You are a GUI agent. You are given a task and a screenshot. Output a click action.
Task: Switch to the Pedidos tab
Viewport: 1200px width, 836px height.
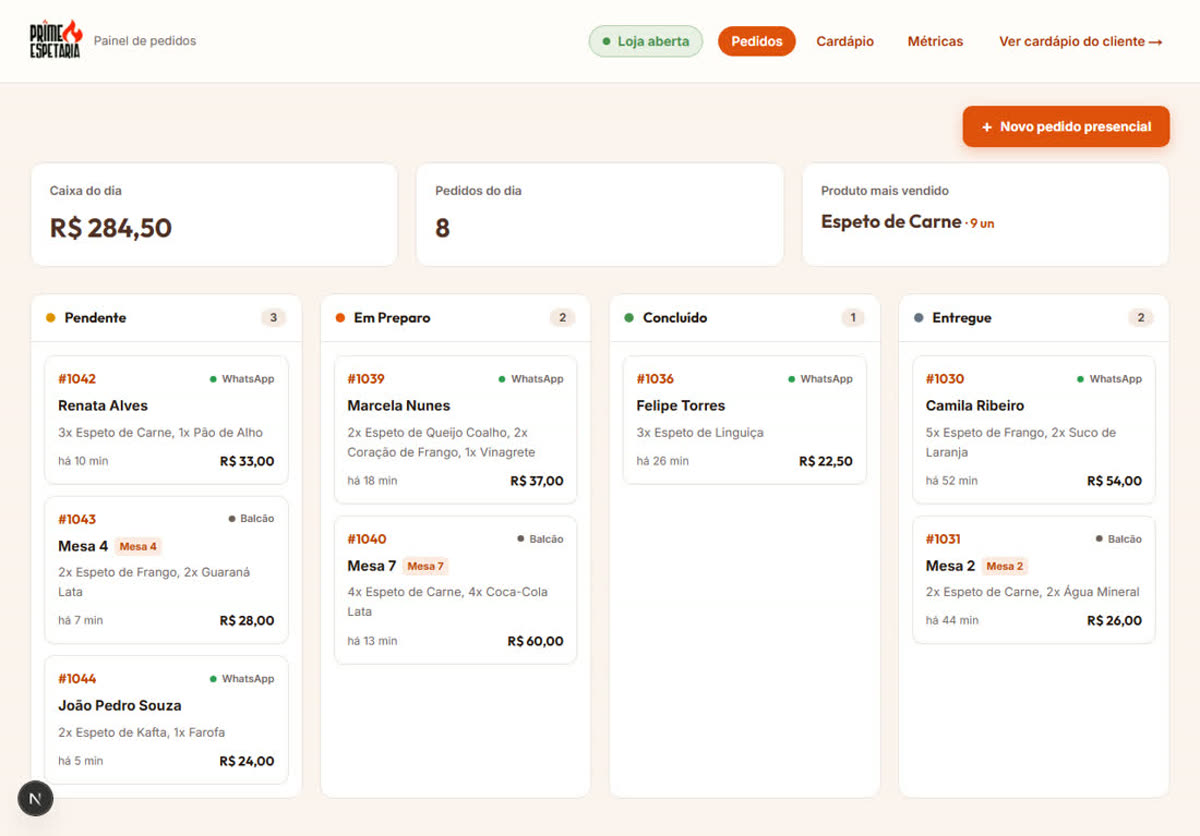(757, 41)
